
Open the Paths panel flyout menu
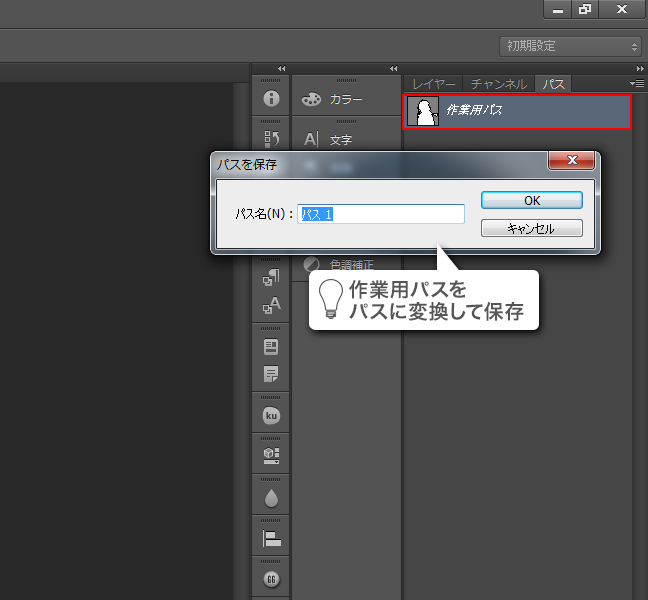pyautogui.click(x=637, y=84)
